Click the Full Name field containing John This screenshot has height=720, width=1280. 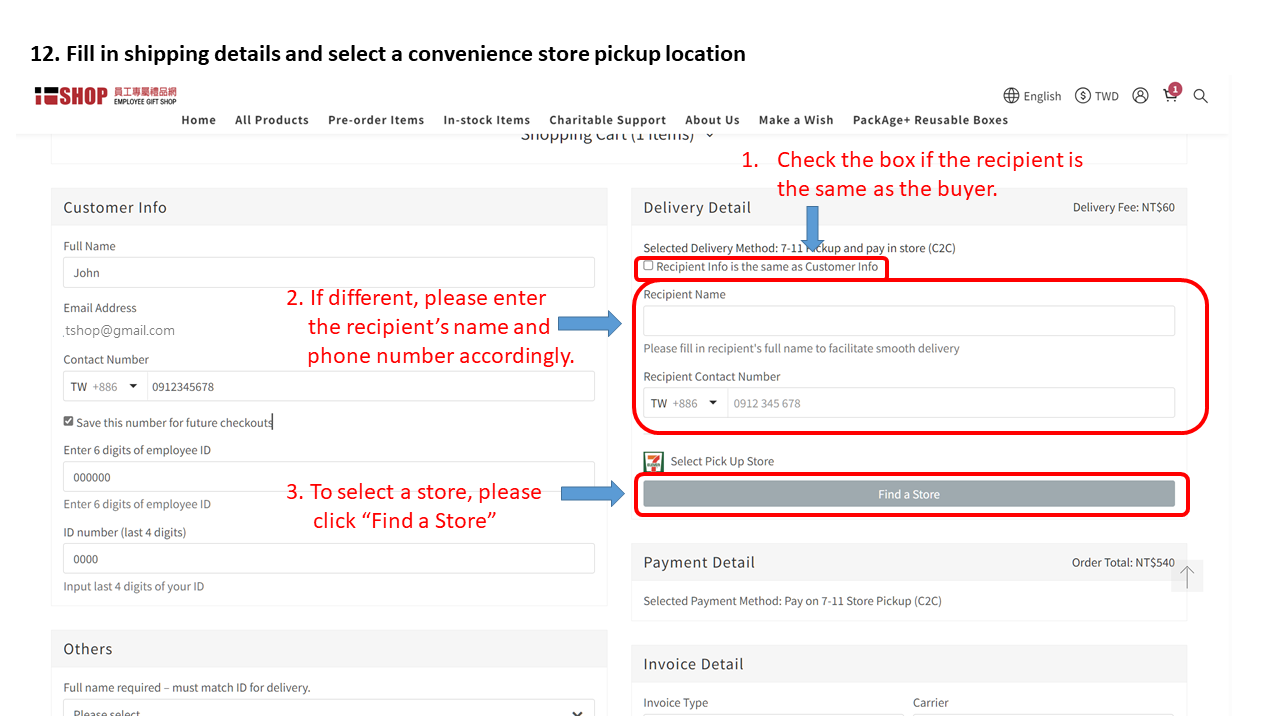point(329,273)
